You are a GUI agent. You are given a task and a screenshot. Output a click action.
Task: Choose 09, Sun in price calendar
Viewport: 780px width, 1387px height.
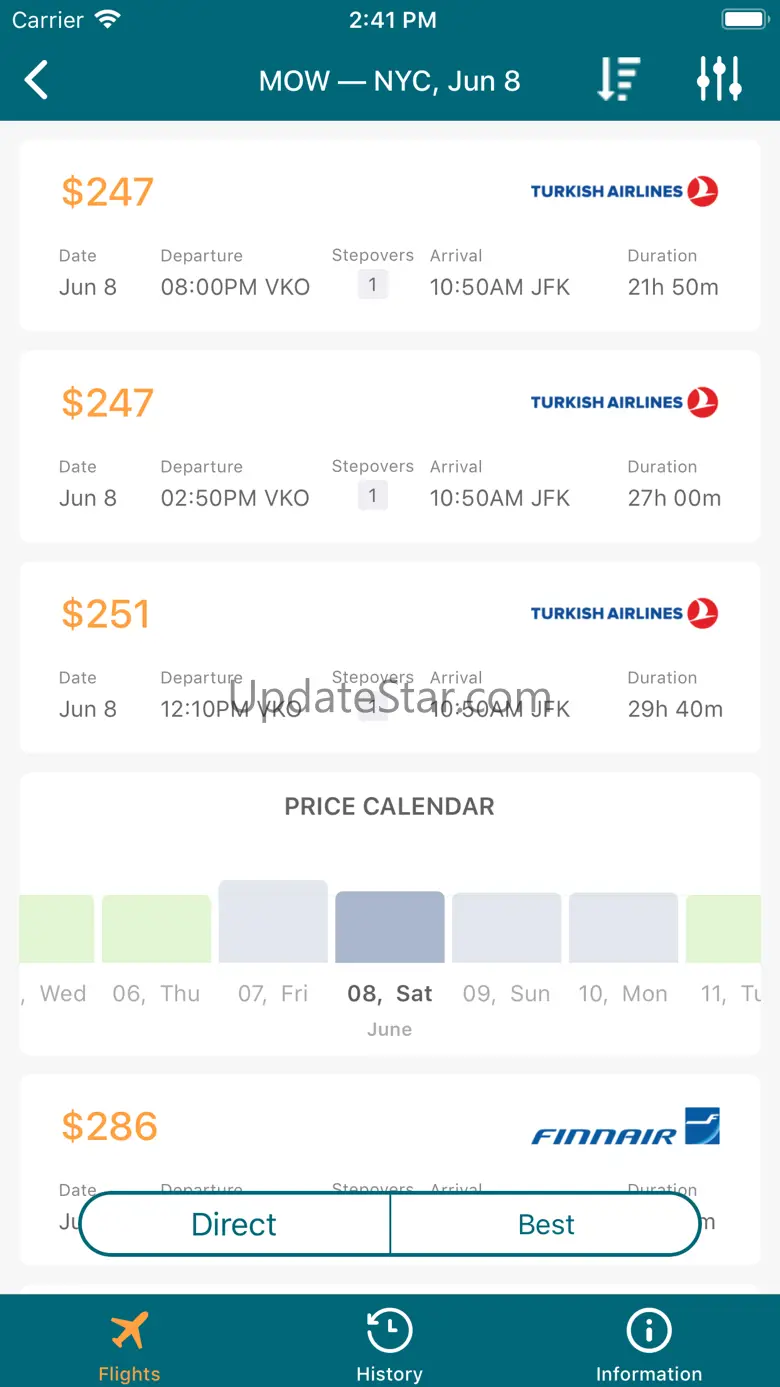point(506,928)
